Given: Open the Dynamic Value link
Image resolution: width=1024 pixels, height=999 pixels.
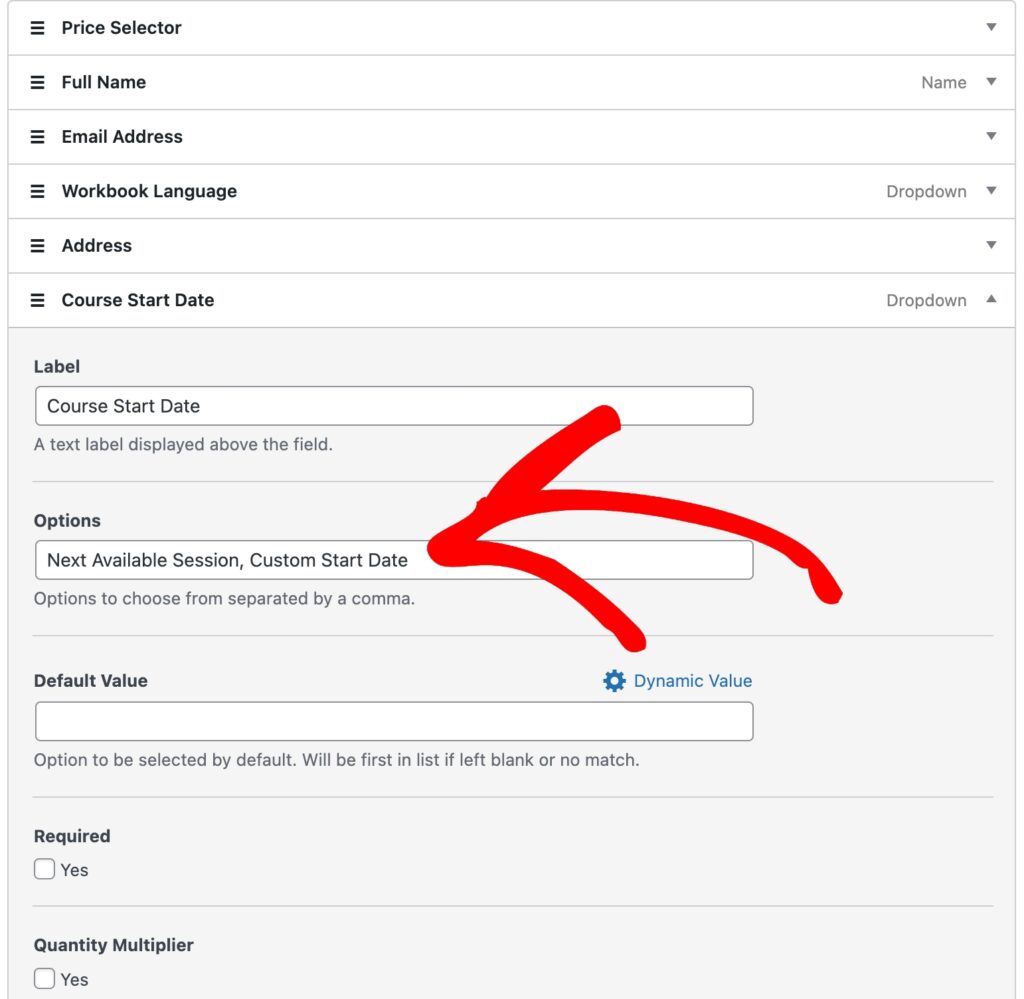Looking at the screenshot, I should (x=692, y=681).
